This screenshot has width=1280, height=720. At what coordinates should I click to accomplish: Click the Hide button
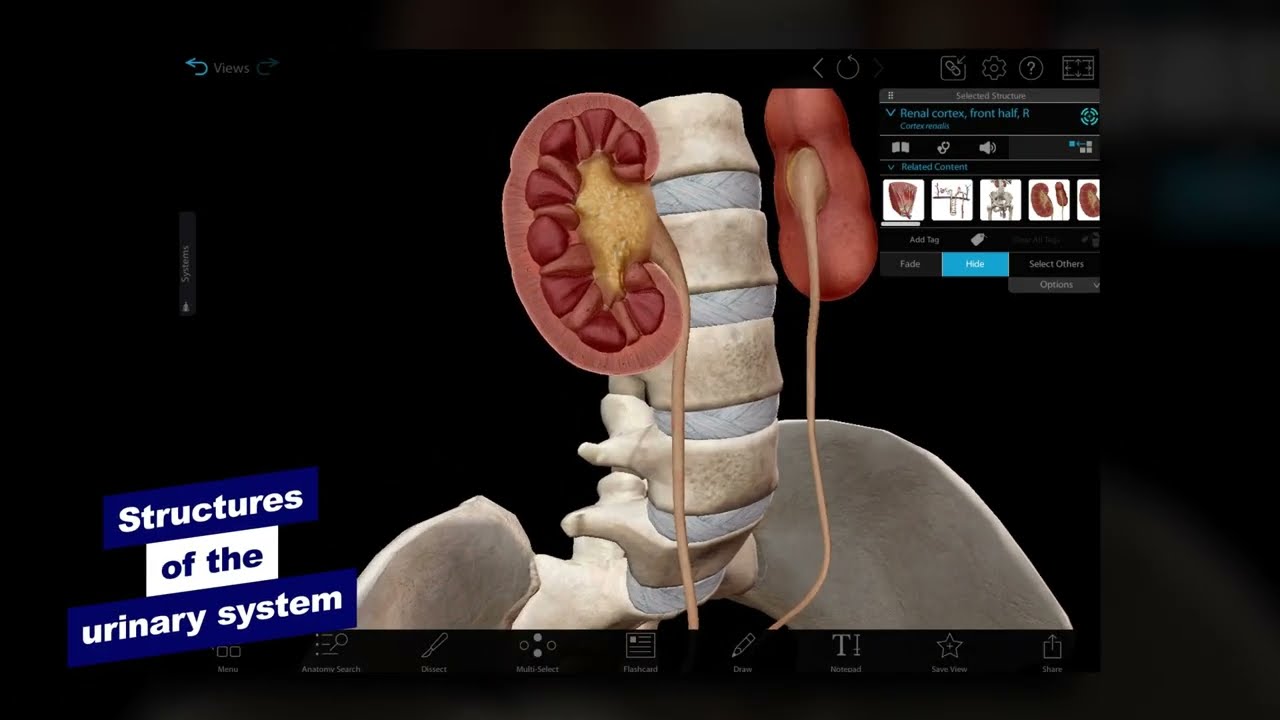coord(975,264)
